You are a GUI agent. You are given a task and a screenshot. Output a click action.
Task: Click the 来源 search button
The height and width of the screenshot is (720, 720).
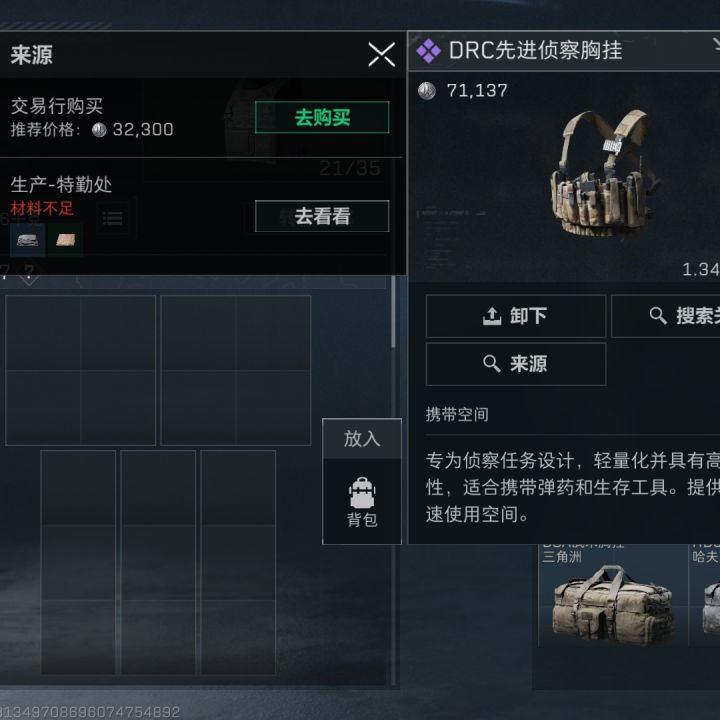coord(516,364)
